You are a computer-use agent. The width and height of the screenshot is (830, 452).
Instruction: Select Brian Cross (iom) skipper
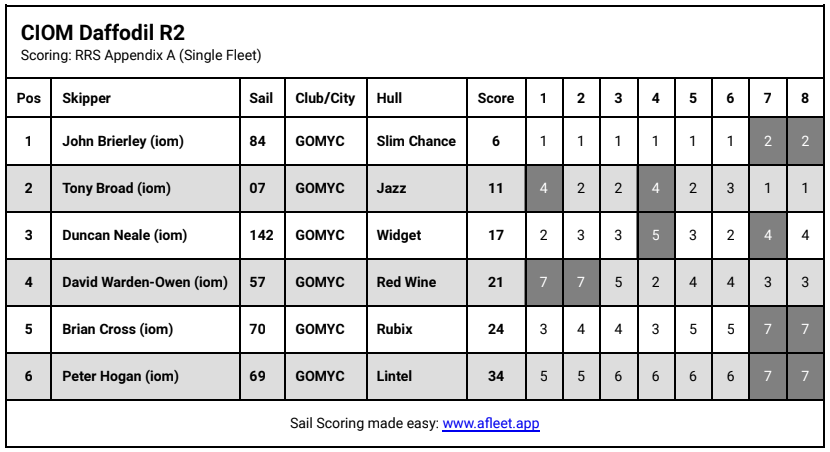116,329
